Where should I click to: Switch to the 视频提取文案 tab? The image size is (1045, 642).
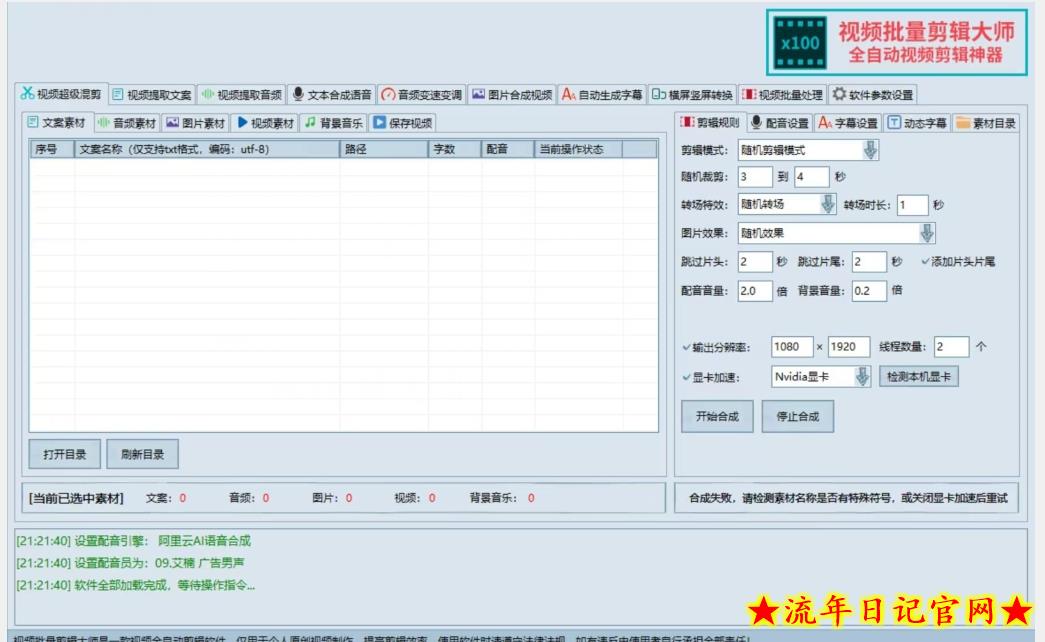pos(150,93)
